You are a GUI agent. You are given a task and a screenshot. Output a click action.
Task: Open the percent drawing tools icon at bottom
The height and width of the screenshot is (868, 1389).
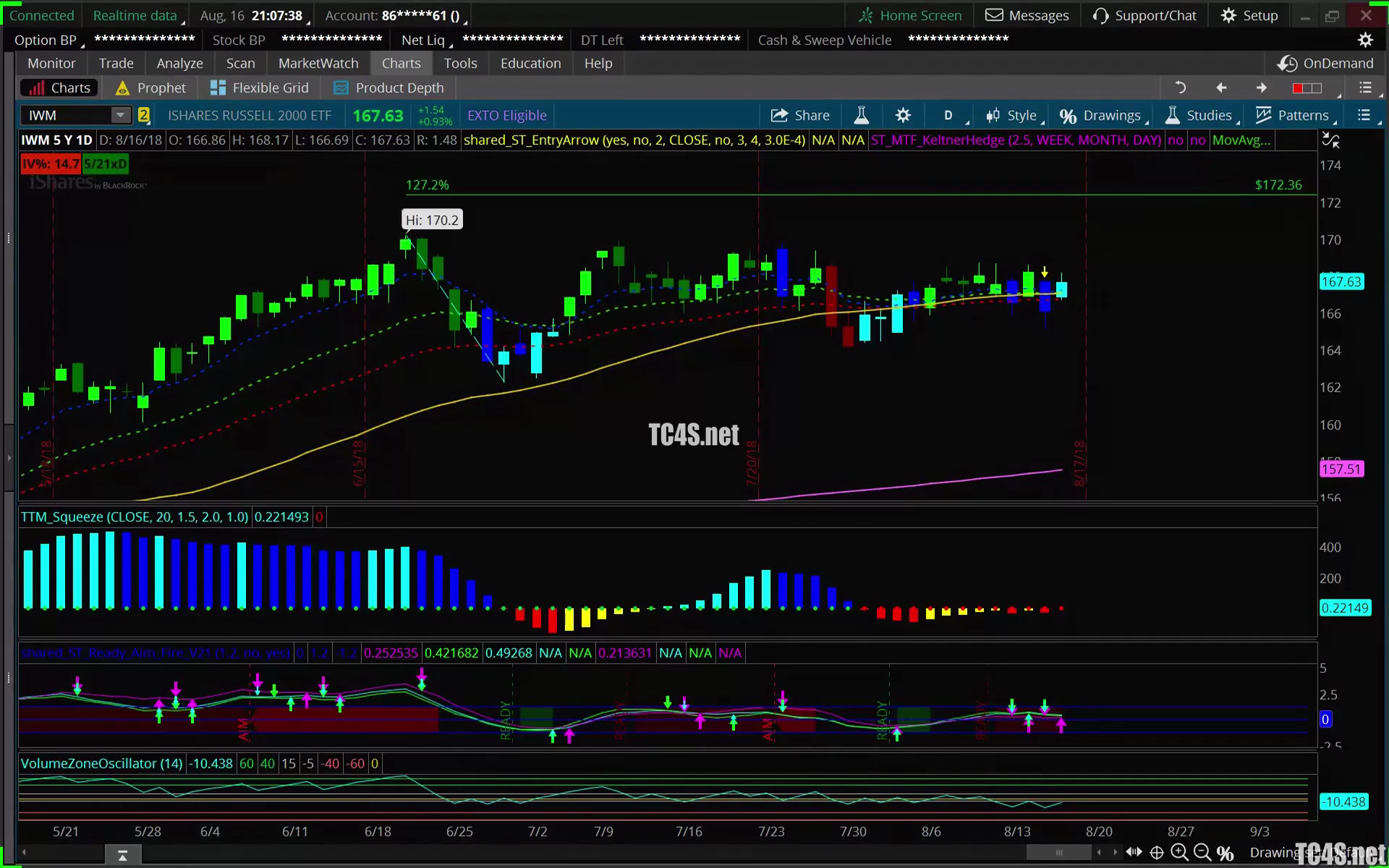[1225, 854]
